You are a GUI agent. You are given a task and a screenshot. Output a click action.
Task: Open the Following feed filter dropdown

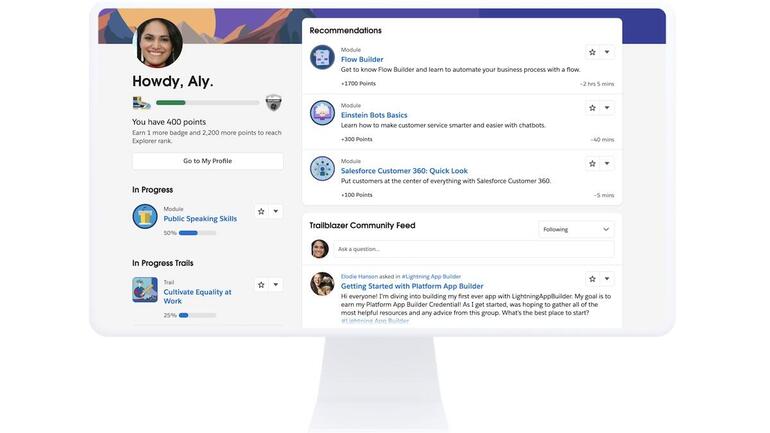[x=576, y=229]
